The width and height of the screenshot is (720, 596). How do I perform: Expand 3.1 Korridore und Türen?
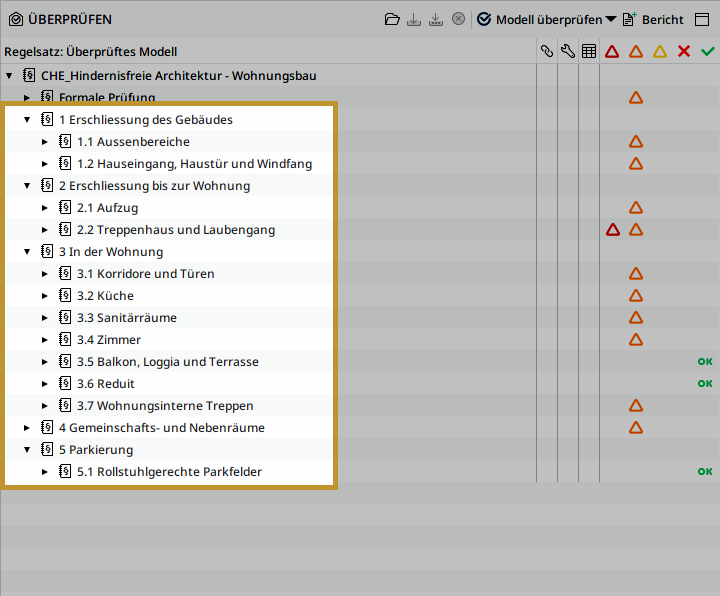pyautogui.click(x=45, y=274)
